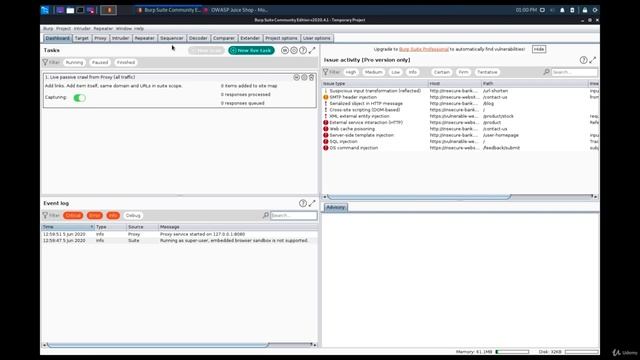Toggle the Low severity issue filter

(396, 72)
